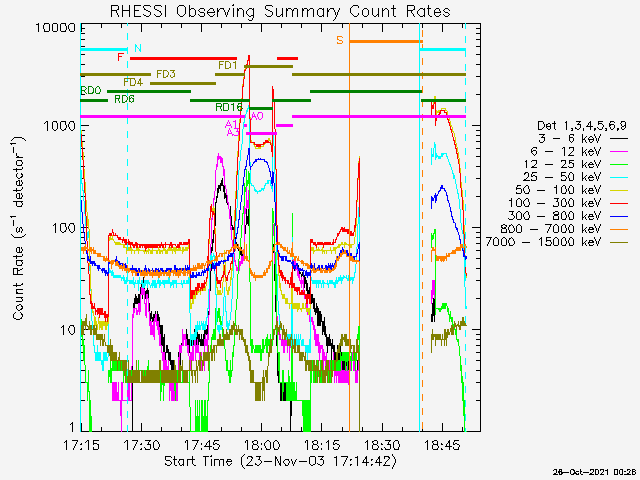Click the 100 y-axis label

(x=64, y=228)
